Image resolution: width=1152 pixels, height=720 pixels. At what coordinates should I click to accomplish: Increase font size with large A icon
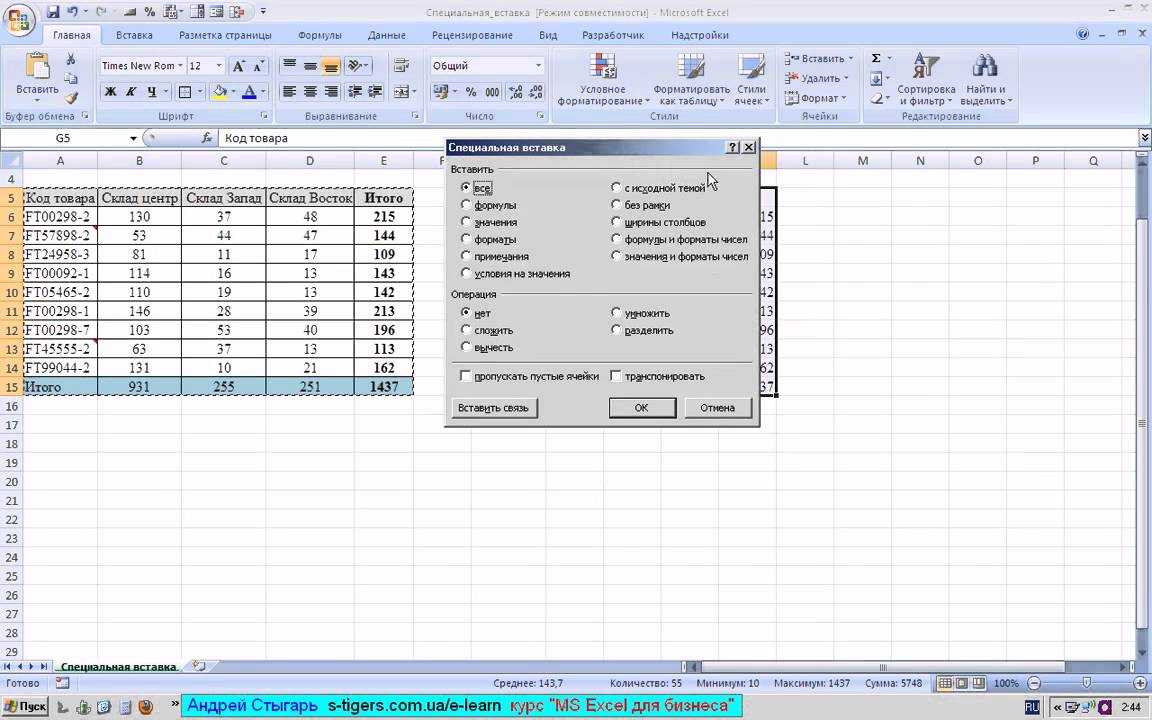tap(238, 66)
